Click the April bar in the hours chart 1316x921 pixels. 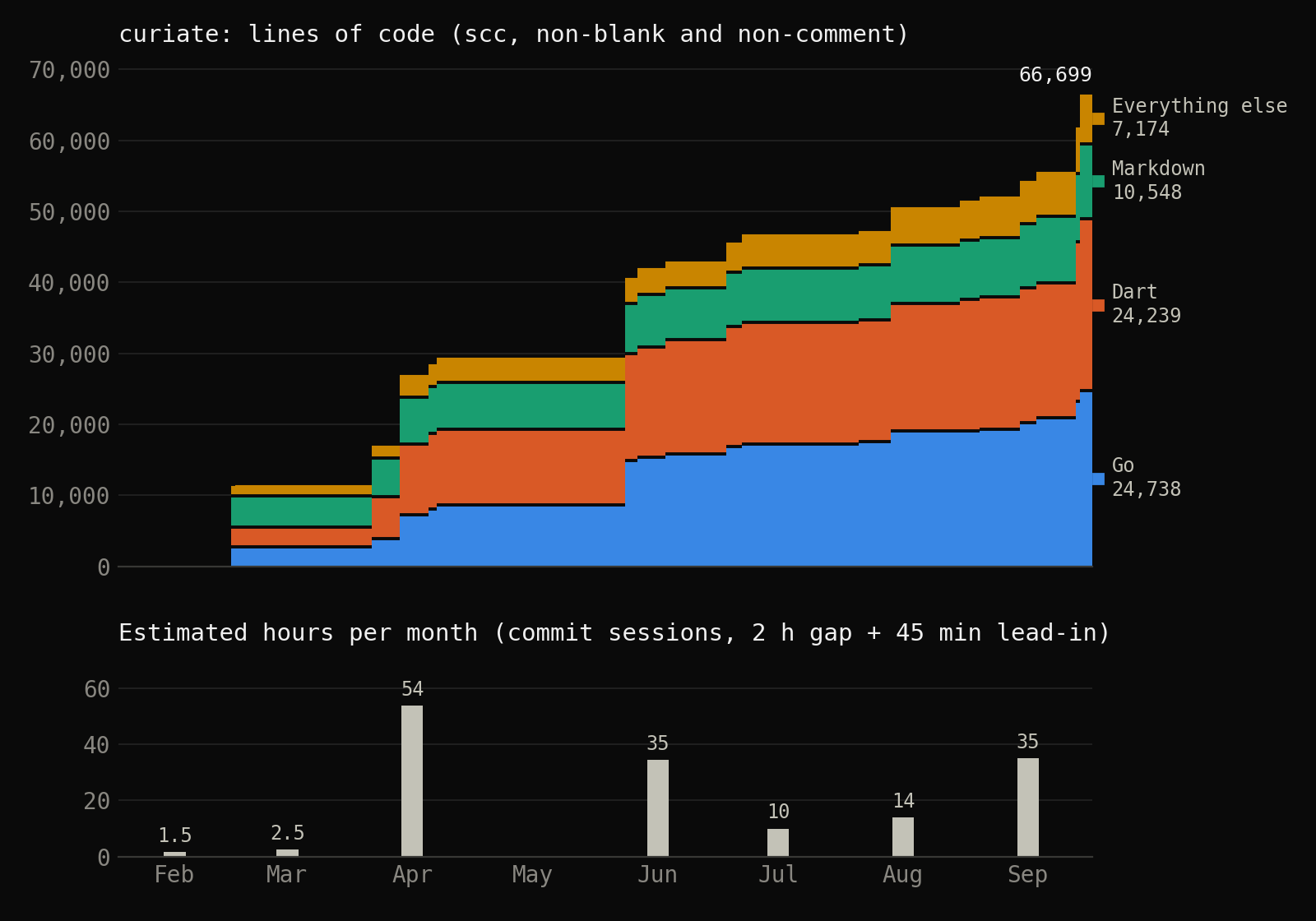(x=412, y=780)
